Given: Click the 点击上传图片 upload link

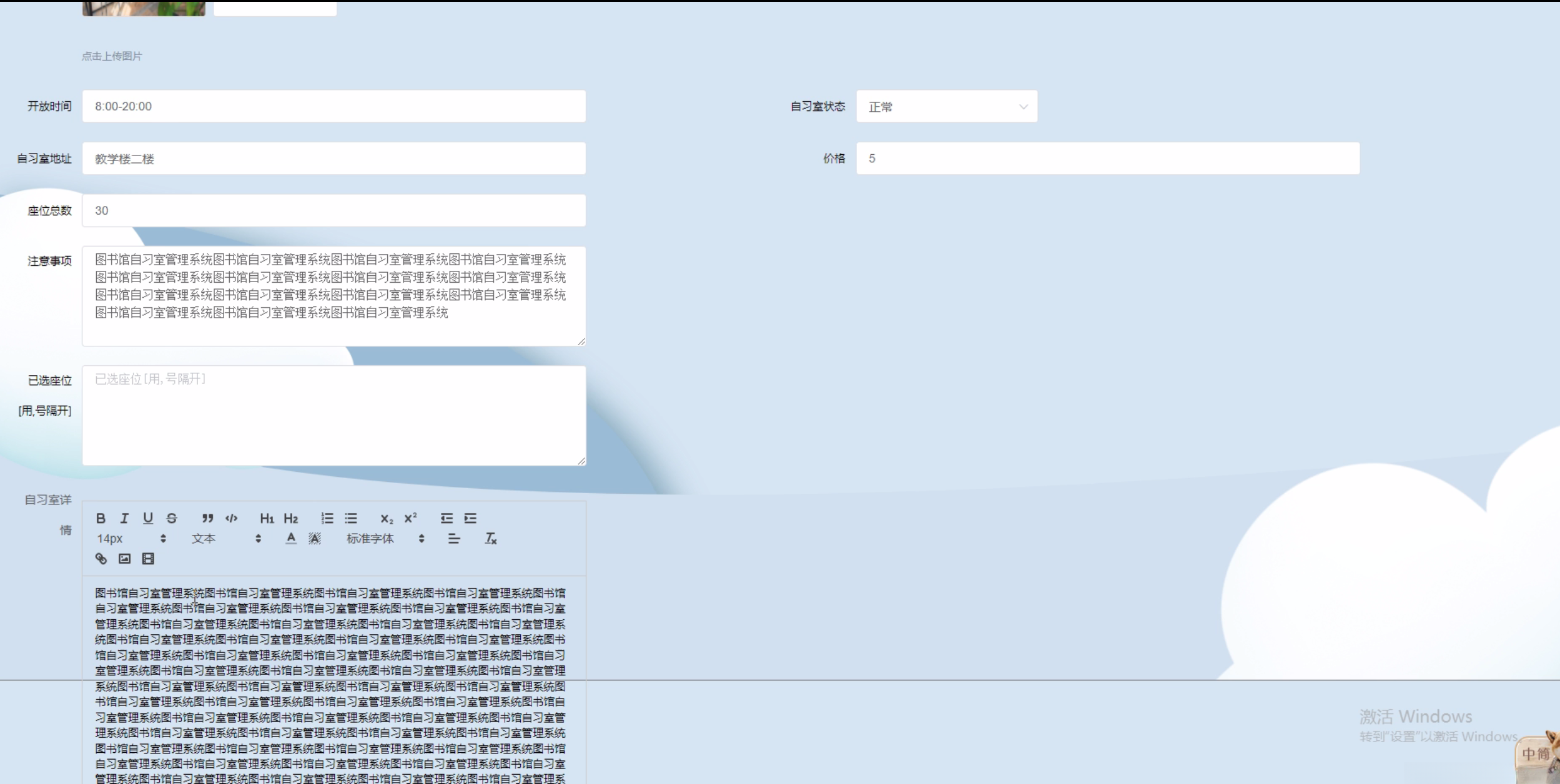Looking at the screenshot, I should point(112,56).
